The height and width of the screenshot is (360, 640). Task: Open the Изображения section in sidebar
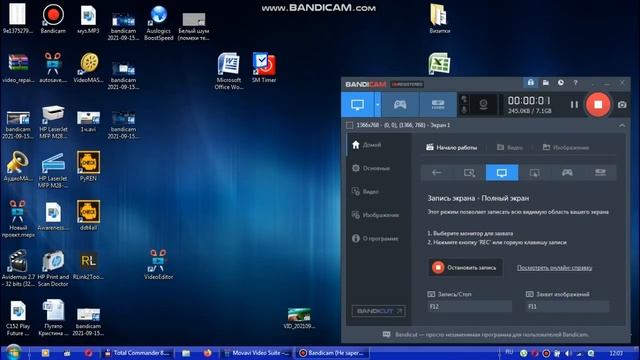375,215
